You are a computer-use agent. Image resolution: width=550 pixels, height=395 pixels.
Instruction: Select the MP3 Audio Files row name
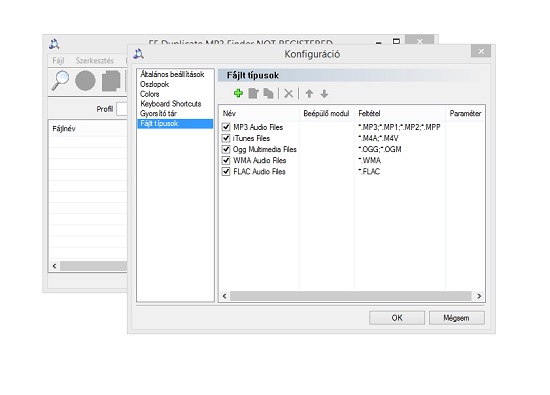[258, 127]
